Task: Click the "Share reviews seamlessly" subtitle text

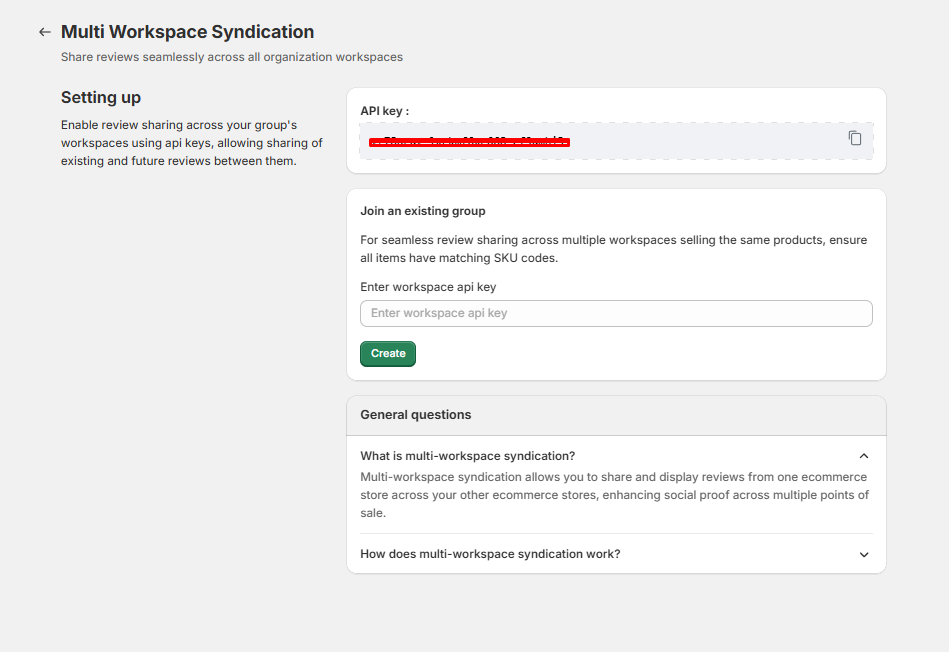Action: click(x=231, y=57)
